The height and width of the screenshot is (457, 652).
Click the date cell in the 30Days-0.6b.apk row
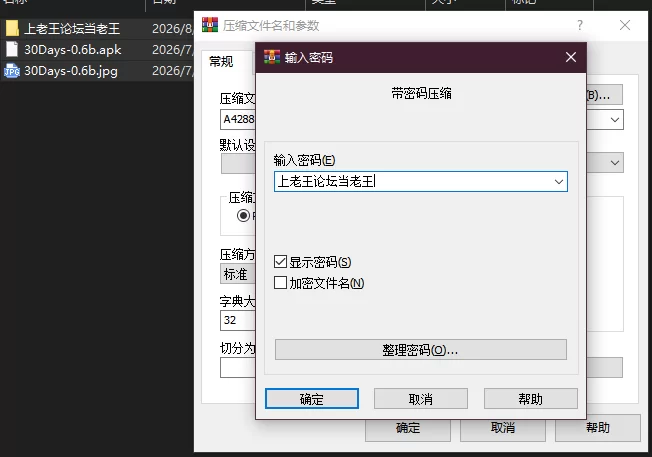tap(172, 49)
